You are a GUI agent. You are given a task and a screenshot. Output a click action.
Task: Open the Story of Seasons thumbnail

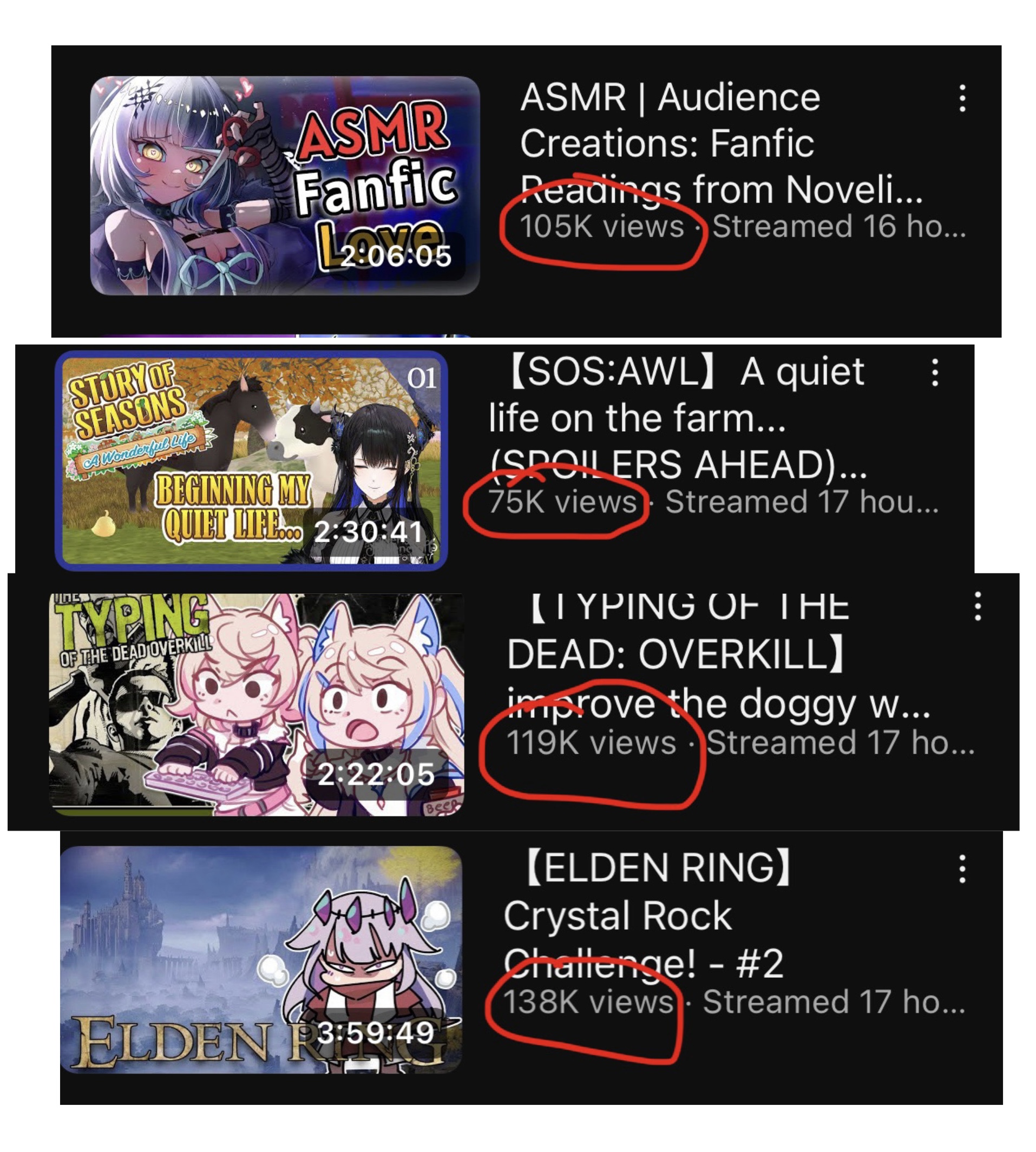point(251,461)
